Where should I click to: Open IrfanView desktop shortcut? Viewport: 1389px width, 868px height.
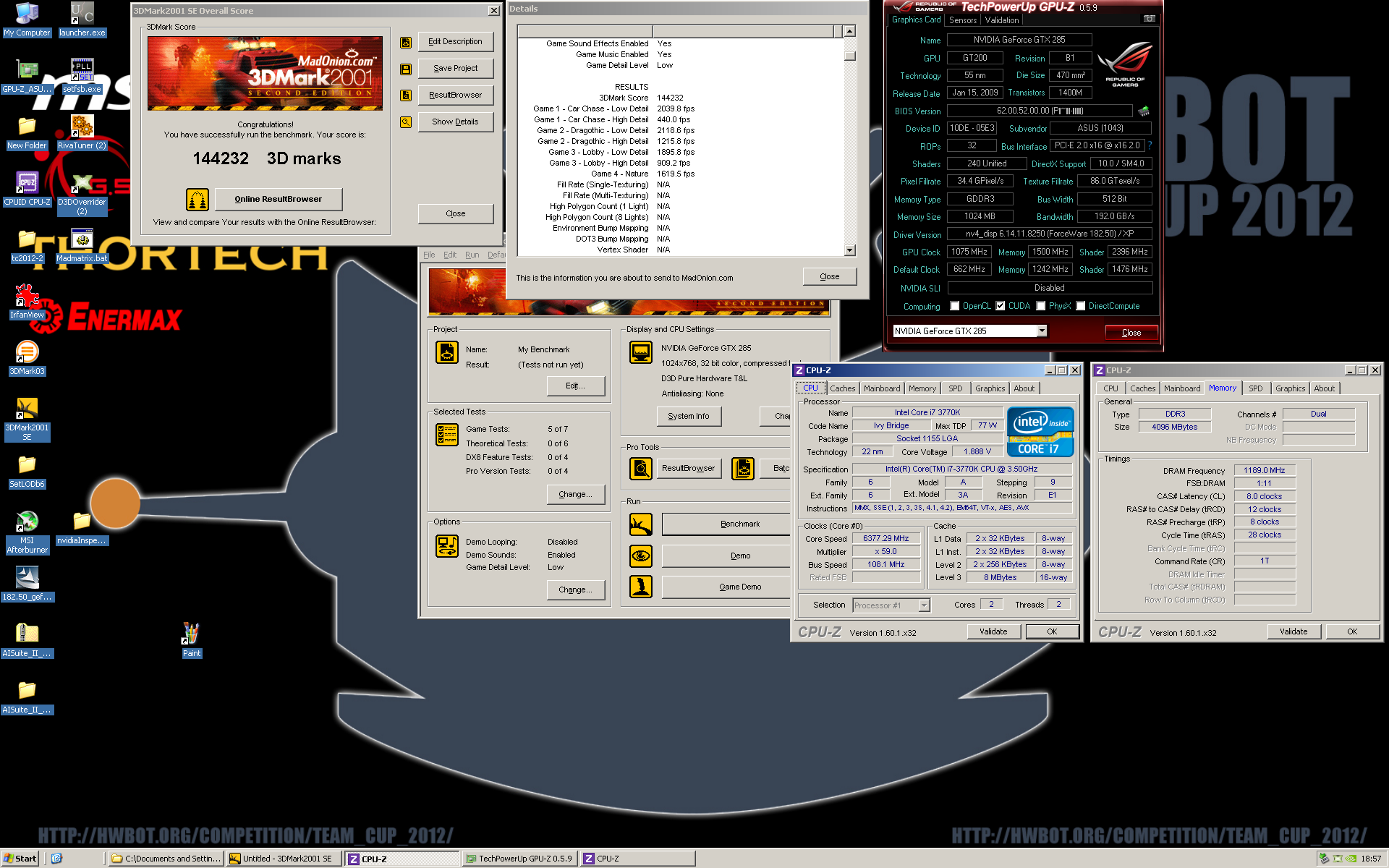click(27, 302)
